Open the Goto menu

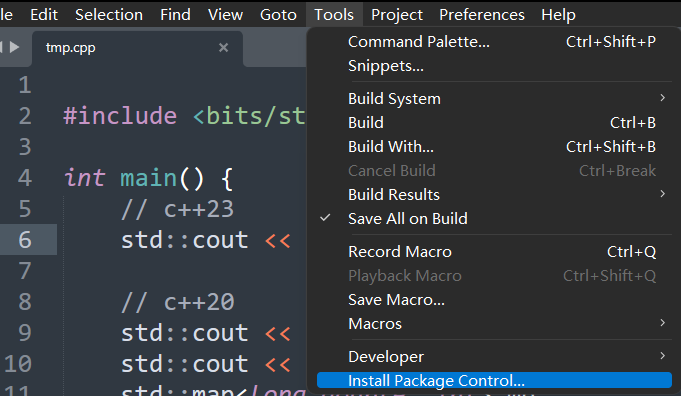(x=278, y=15)
